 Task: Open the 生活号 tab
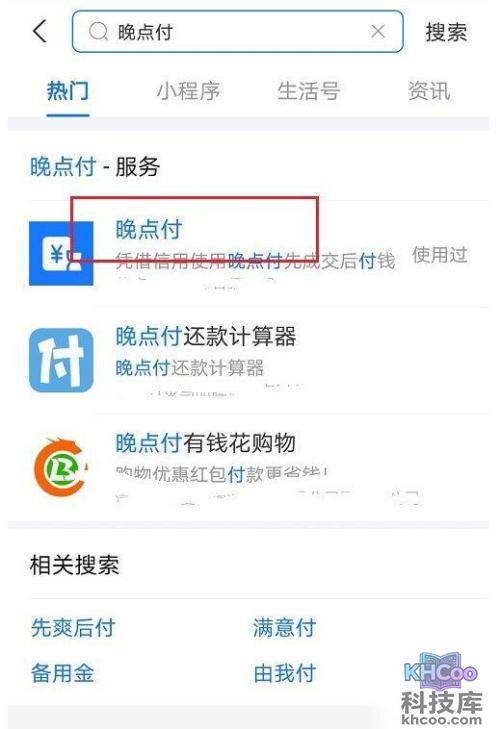click(308, 91)
